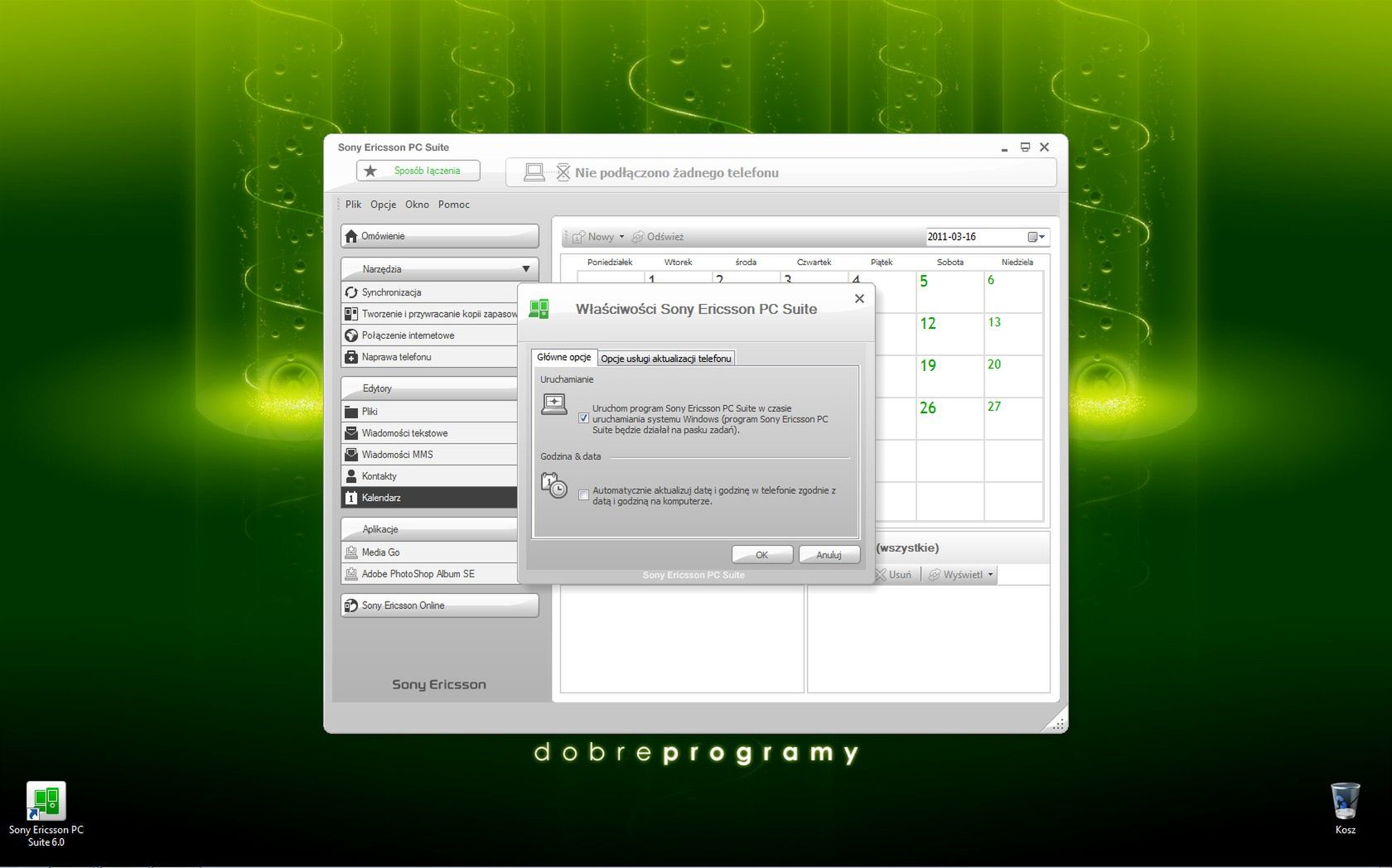The image size is (1392, 868).
Task: Select calendar day 12
Action: pyautogui.click(x=950, y=334)
